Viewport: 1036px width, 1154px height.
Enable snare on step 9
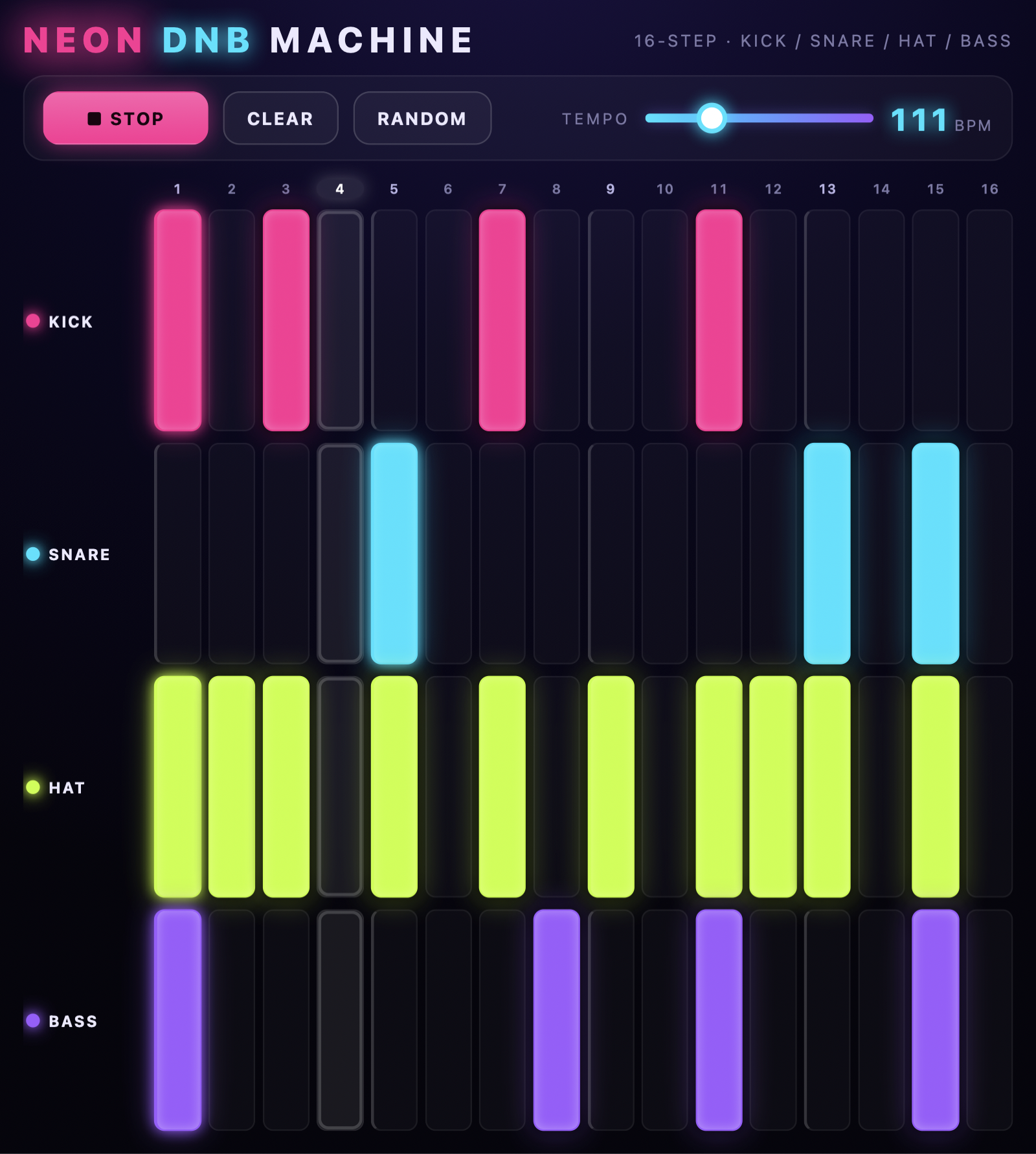point(611,554)
